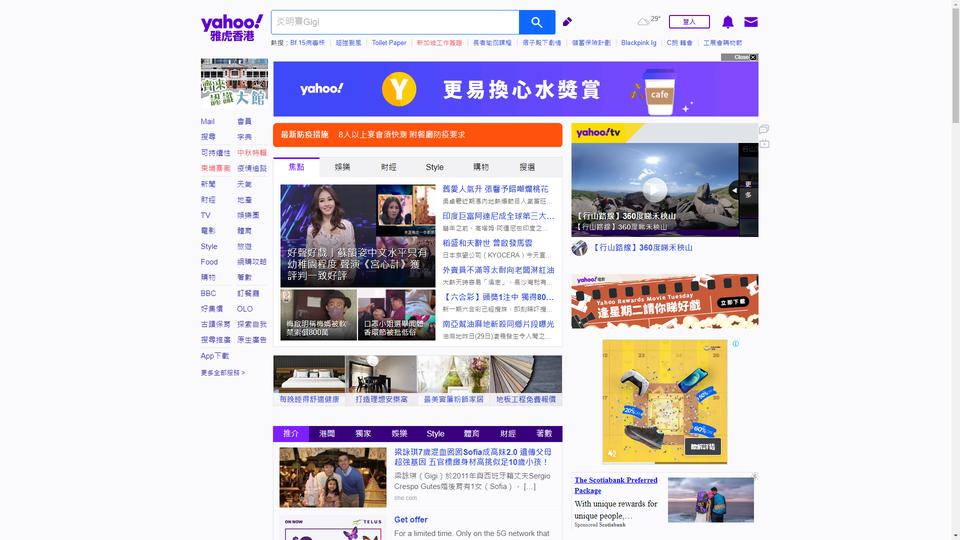Click the small TV icon beside Yahoo TV
The image size is (960, 540).
(x=764, y=144)
